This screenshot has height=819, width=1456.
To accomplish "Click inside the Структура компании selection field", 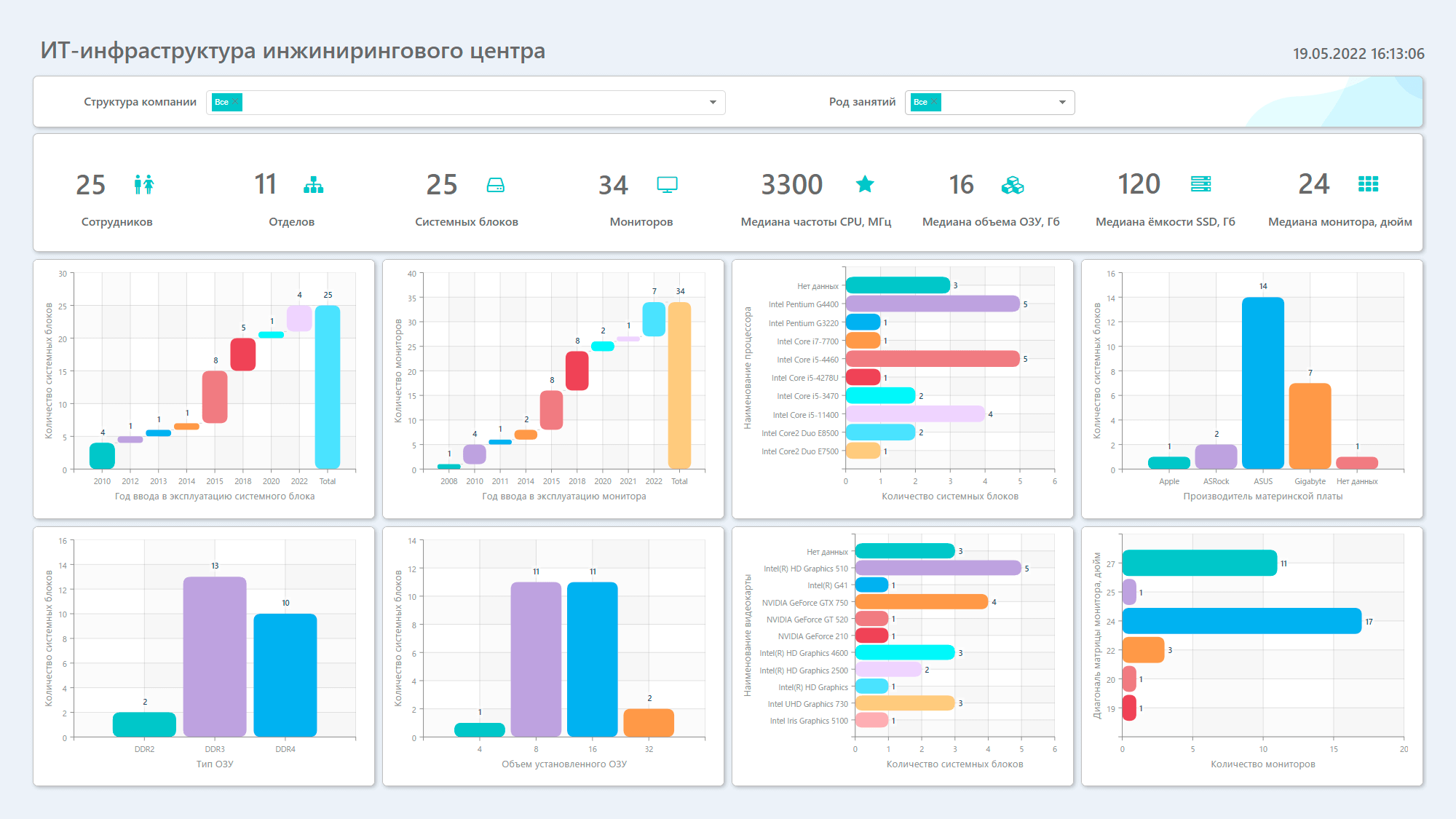I will point(466,103).
